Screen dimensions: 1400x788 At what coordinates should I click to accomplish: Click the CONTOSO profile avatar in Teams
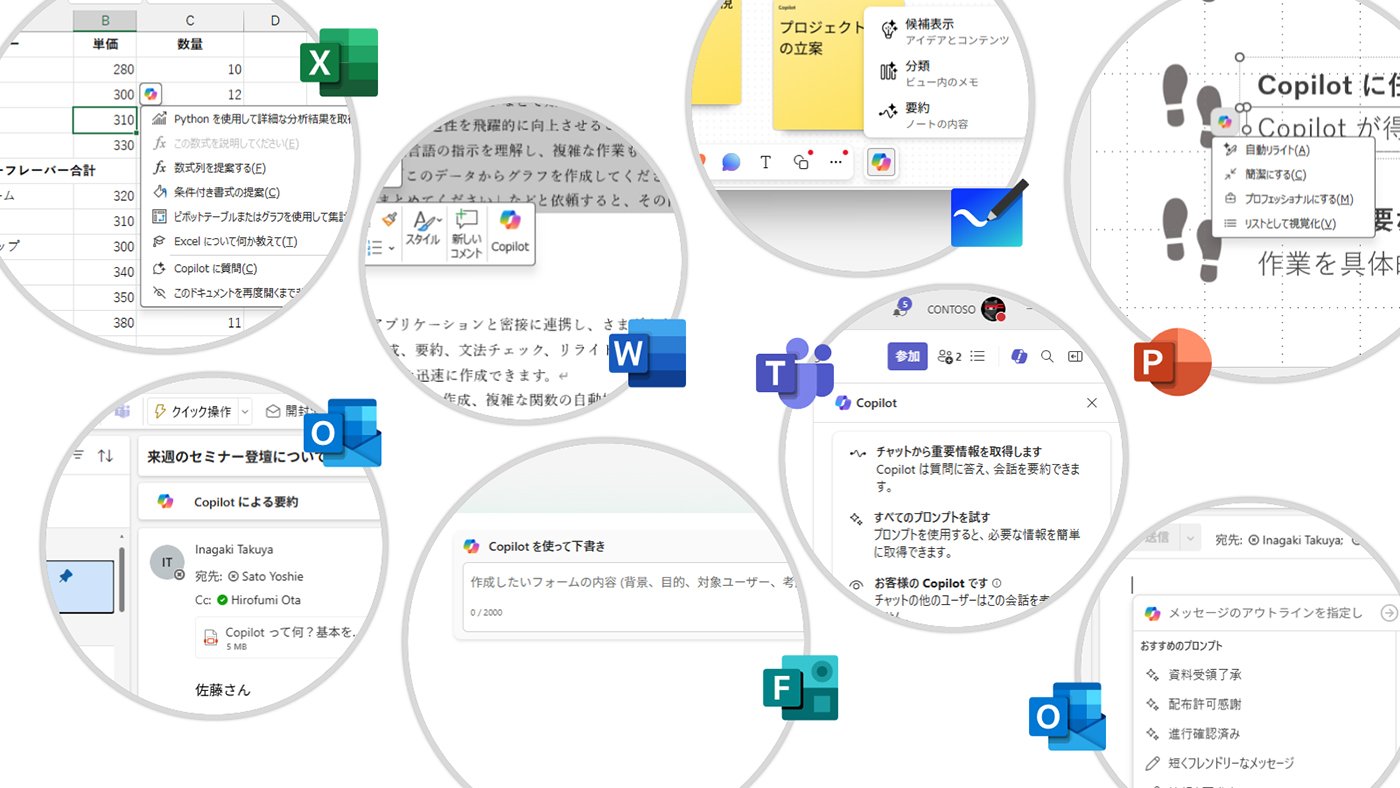(993, 310)
